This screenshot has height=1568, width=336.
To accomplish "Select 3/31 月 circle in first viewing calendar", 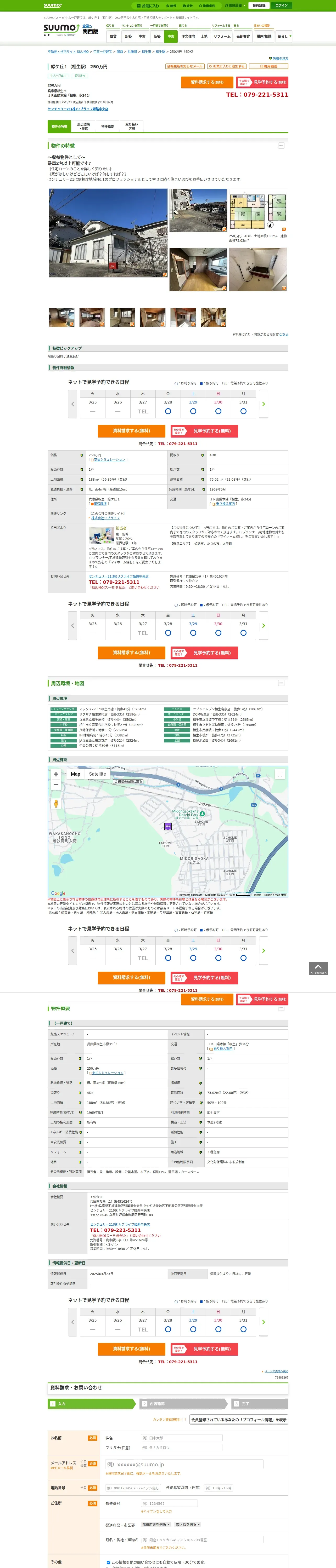I will [x=243, y=412].
